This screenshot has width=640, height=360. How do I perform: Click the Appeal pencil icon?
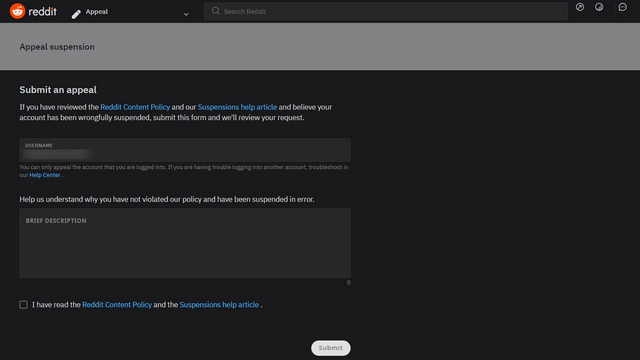[76, 14]
